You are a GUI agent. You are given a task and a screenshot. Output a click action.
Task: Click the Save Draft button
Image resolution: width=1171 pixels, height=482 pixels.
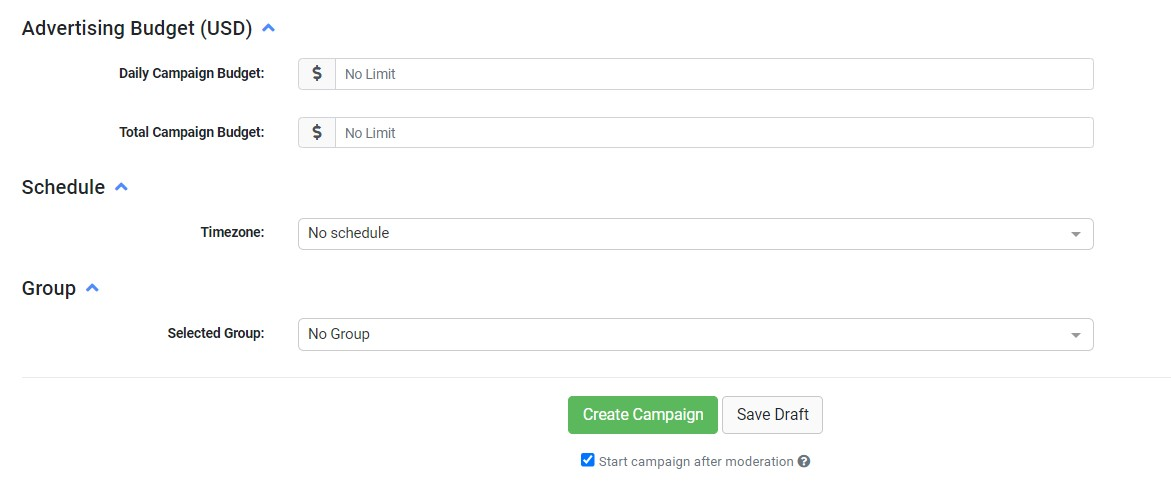tap(772, 415)
